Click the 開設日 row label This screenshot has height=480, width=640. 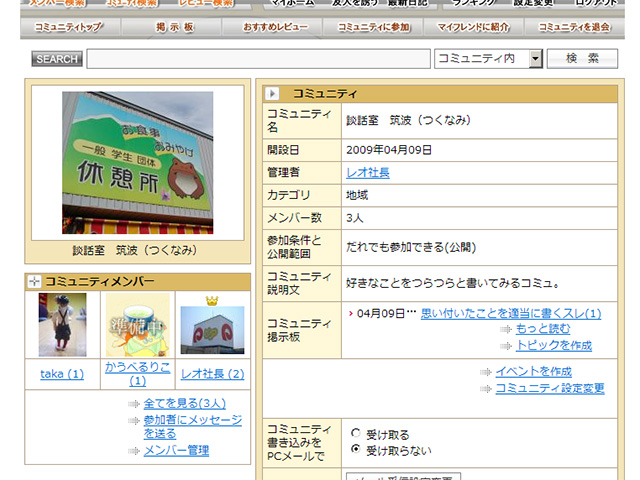283,150
